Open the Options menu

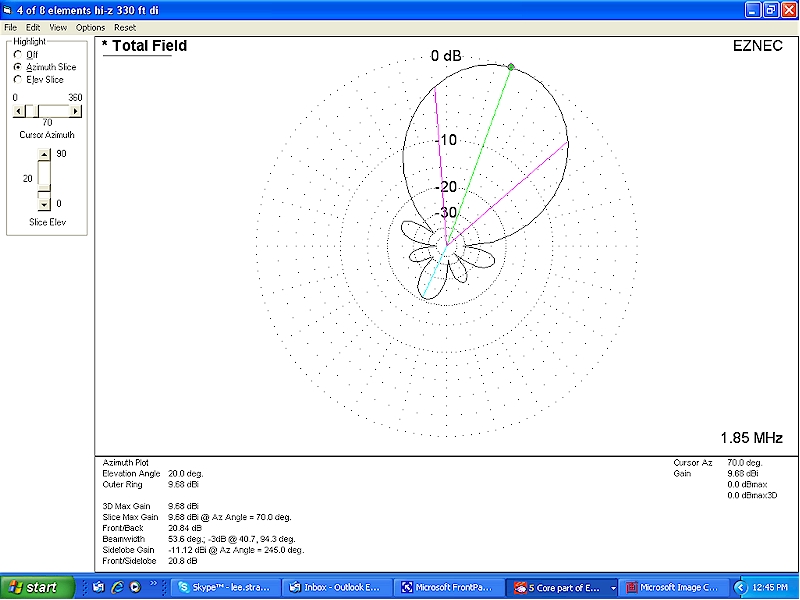click(90, 27)
